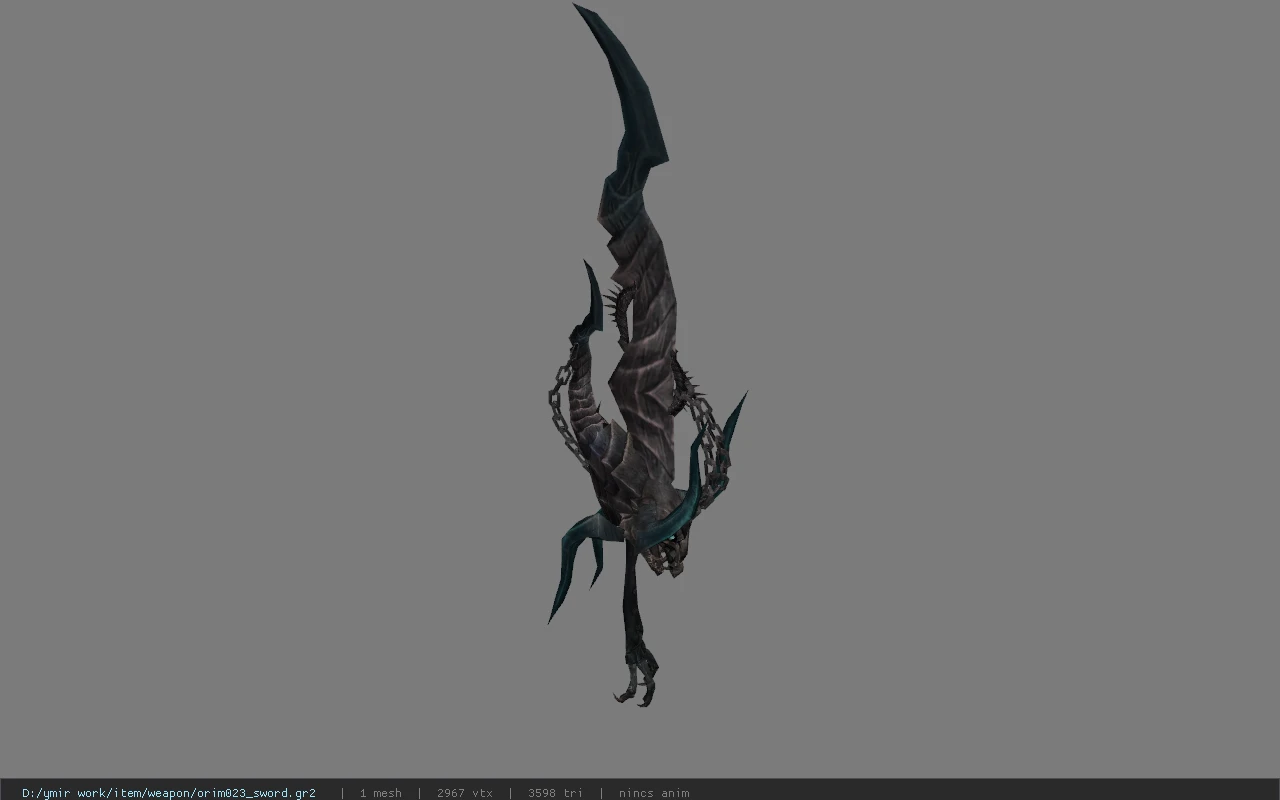
Task: Click the '3598 tri' triangle count
Action: pyautogui.click(x=555, y=793)
